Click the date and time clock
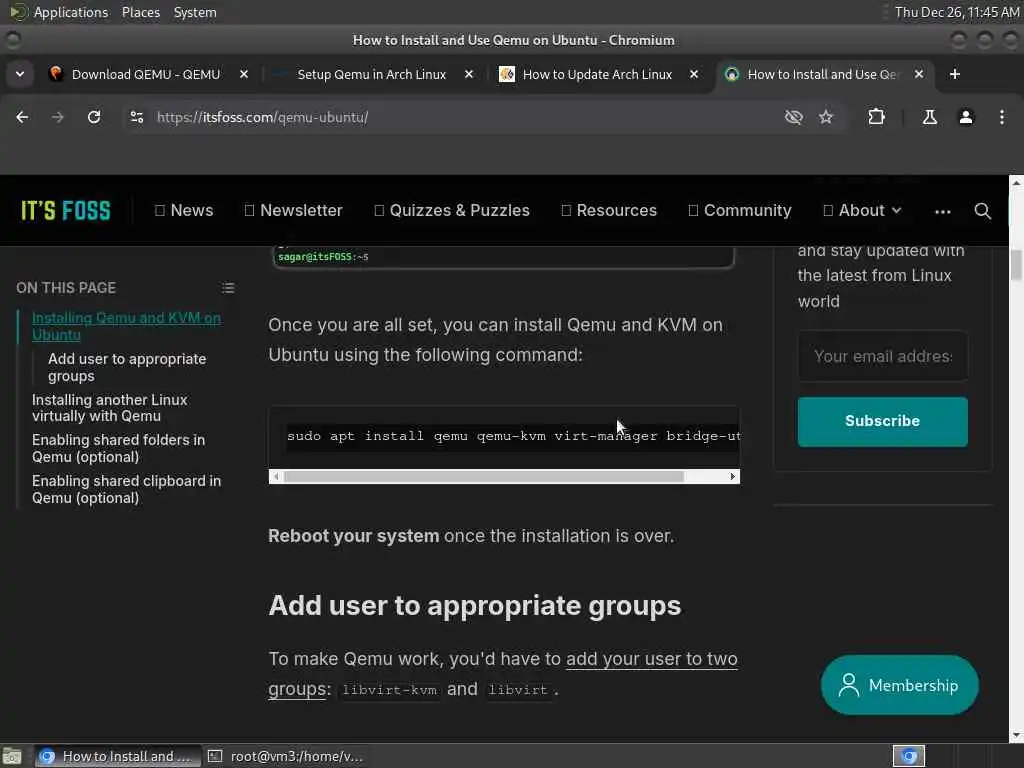This screenshot has height=768, width=1024. [956, 12]
